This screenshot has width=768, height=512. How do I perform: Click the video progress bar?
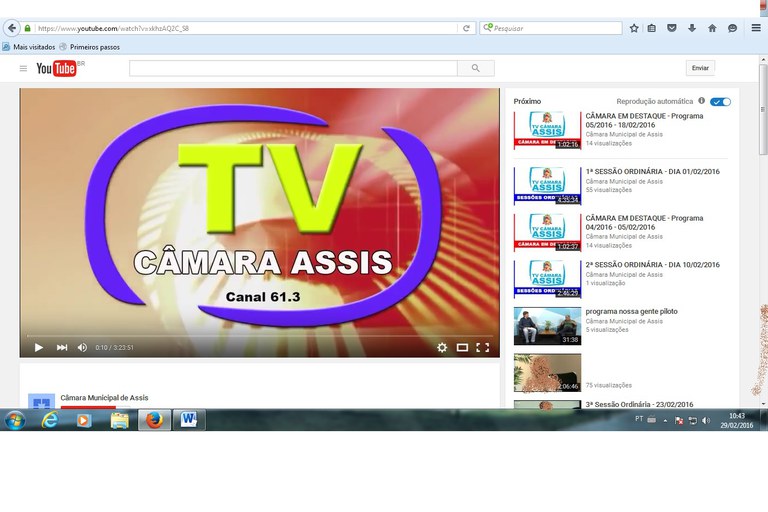point(260,336)
